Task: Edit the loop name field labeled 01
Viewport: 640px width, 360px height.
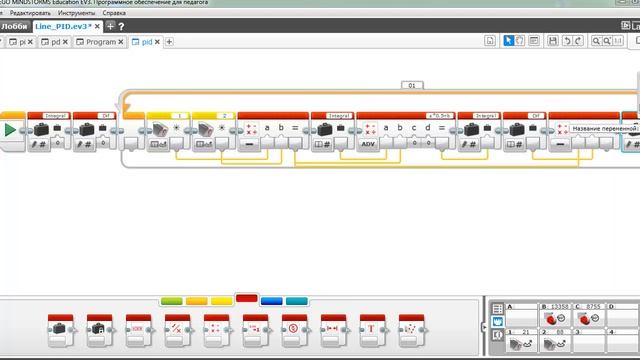Action: [412, 85]
